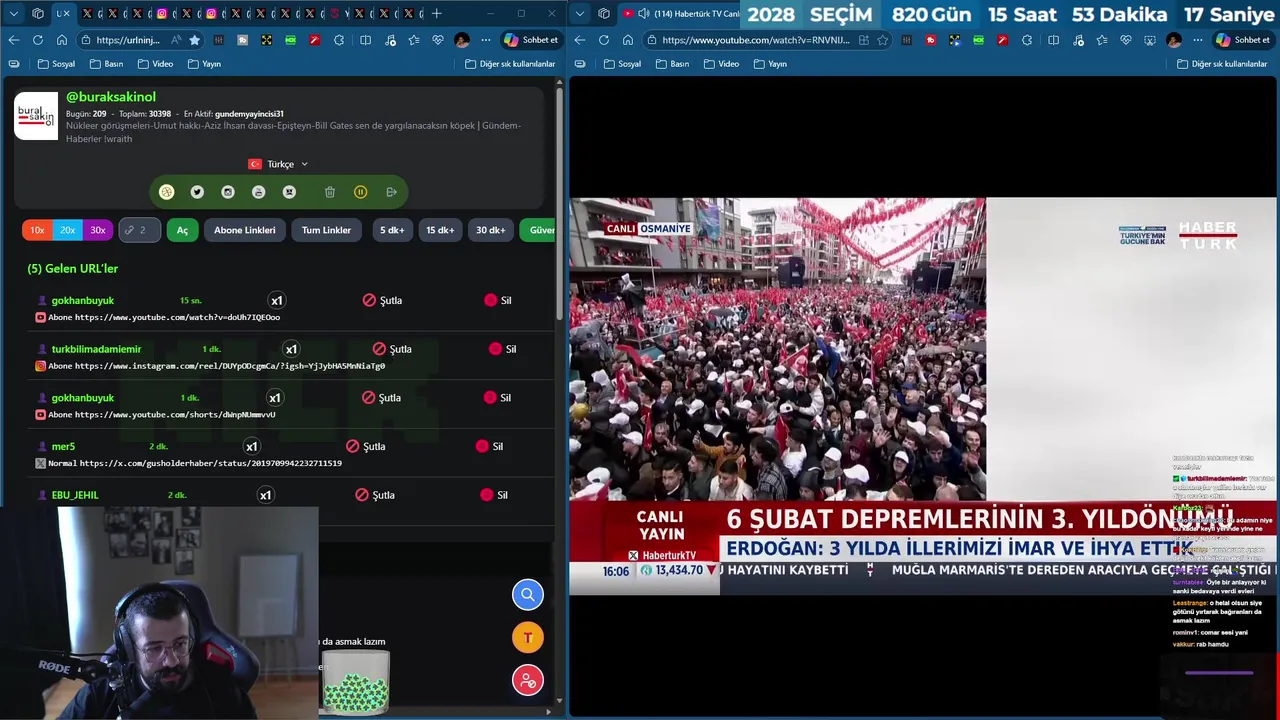The width and height of the screenshot is (1280, 720).
Task: Click Şutla for EBU_JEHIL row
Action: [375, 495]
